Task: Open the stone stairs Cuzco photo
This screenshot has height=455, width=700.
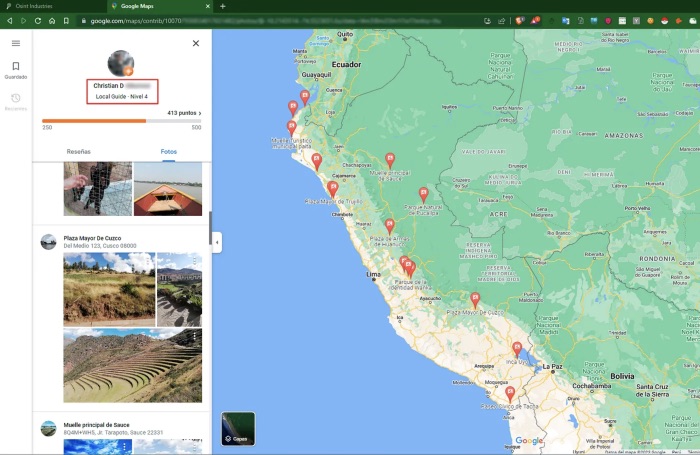Action: click(179, 289)
